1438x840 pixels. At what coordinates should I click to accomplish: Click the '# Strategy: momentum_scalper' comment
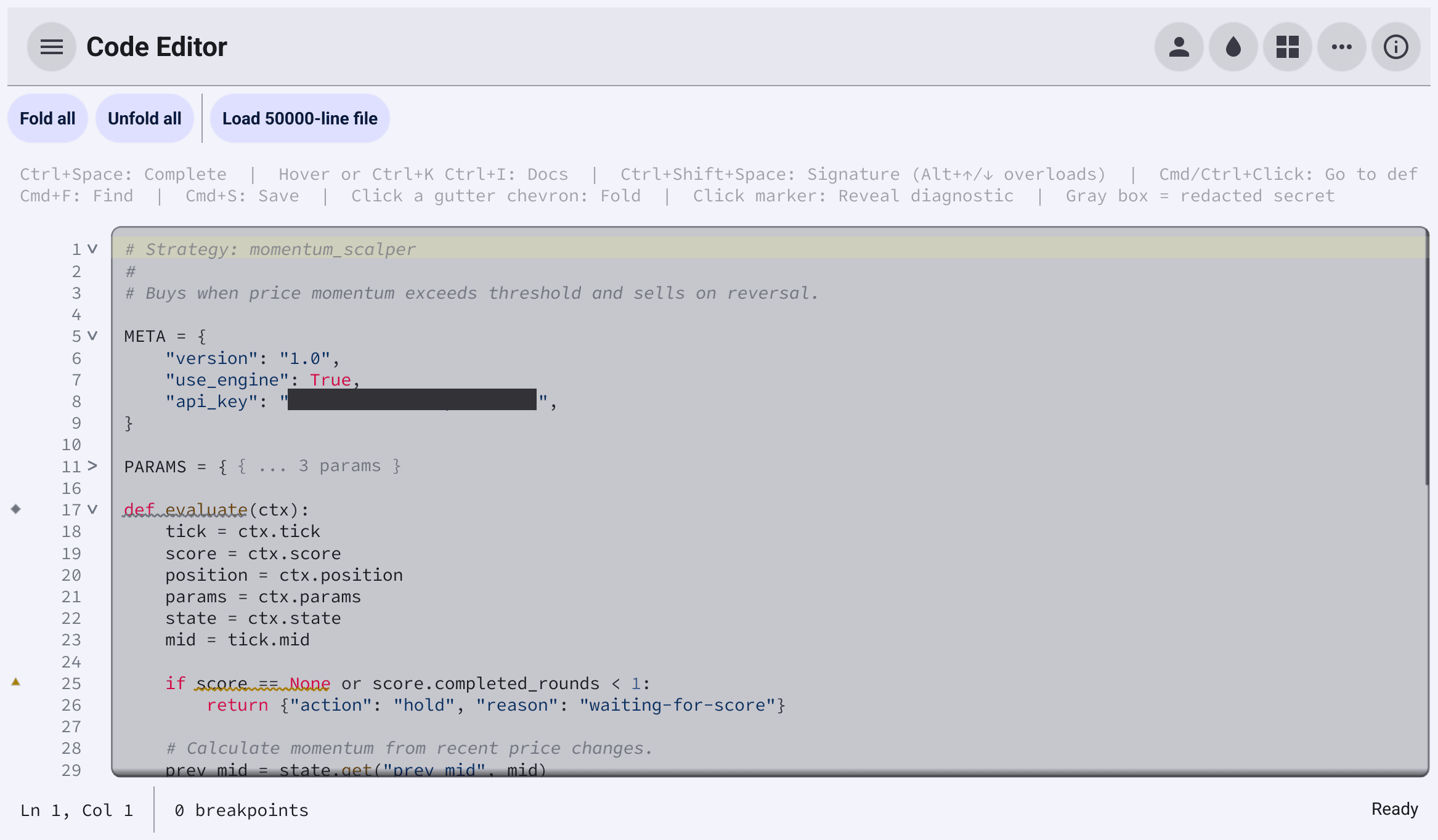(270, 249)
